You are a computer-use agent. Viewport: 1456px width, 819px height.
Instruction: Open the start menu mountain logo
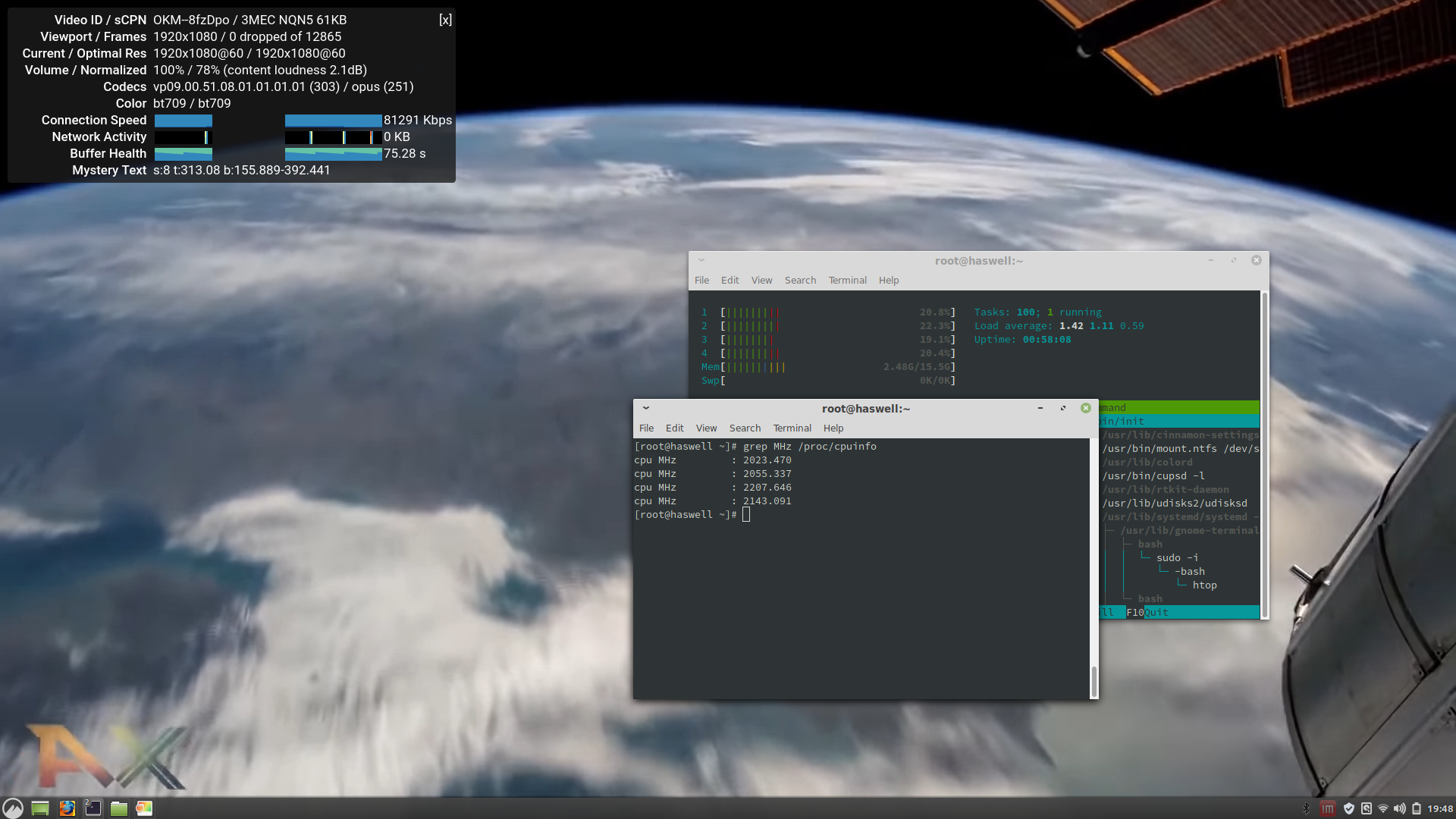click(x=12, y=808)
